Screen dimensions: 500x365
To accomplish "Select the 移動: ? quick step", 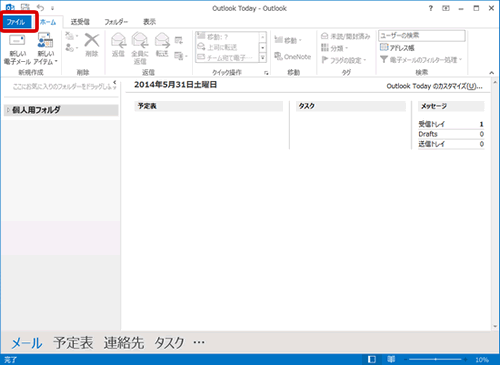I will pos(227,37).
